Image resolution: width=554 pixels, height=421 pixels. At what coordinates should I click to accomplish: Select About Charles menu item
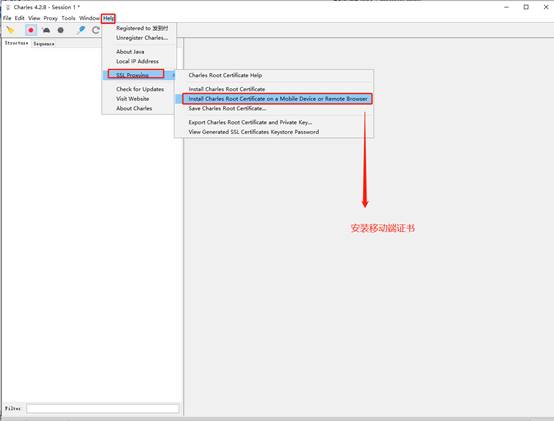(x=139, y=108)
